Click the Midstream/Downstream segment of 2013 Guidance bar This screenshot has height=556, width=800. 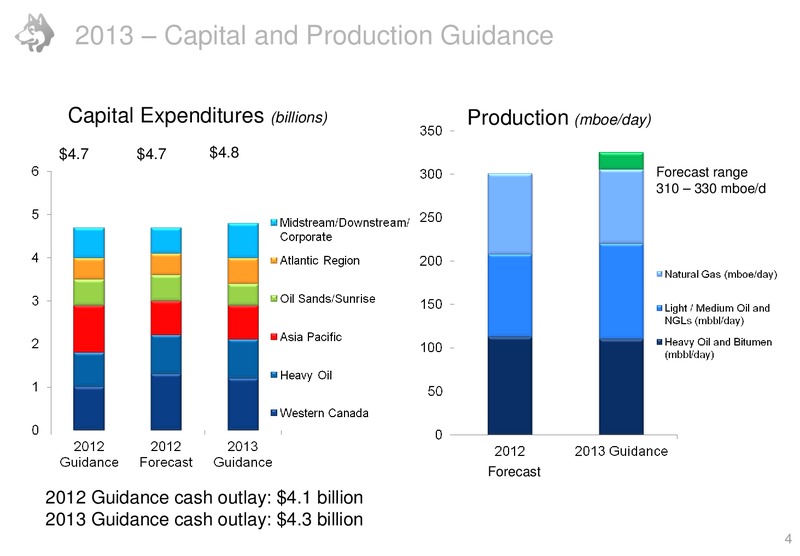click(243, 240)
